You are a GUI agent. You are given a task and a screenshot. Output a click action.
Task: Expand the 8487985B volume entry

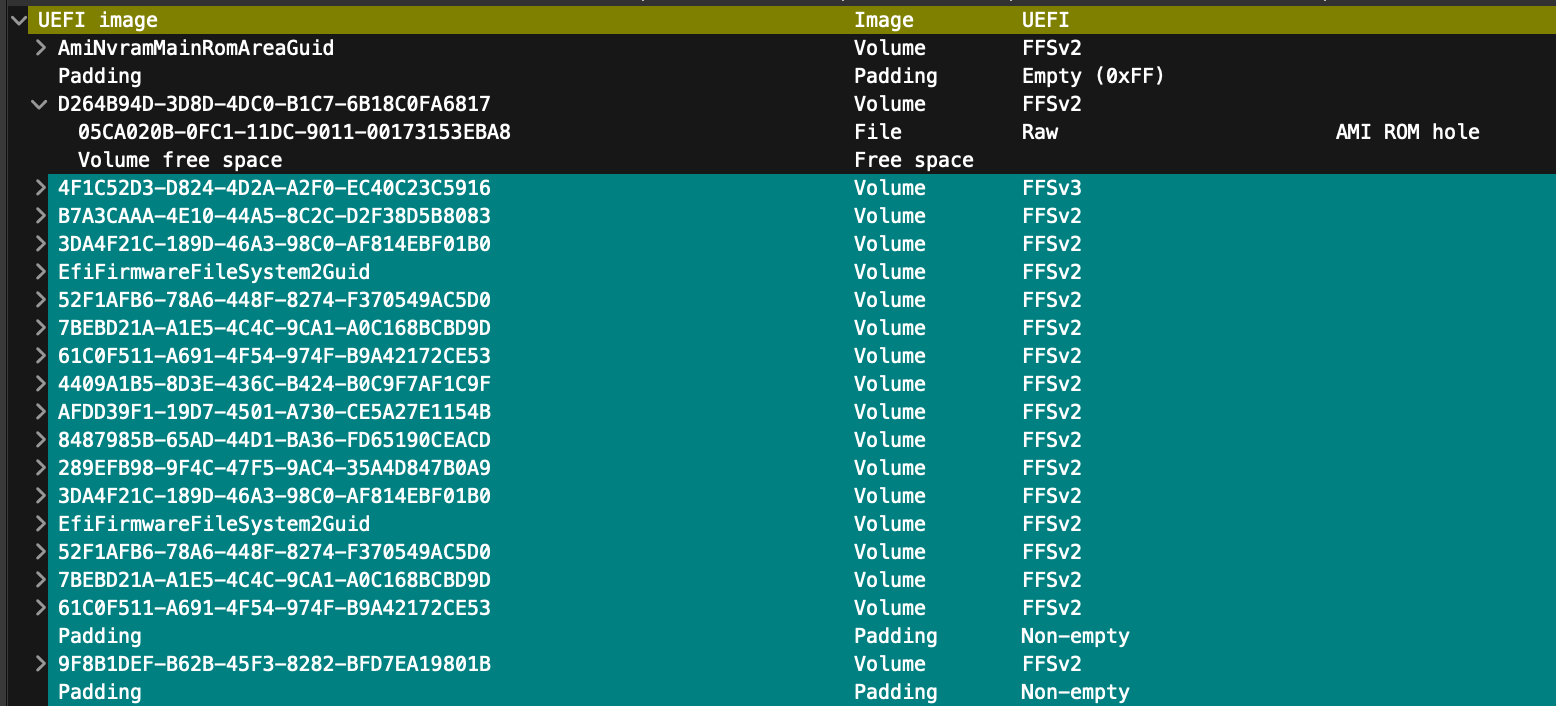(38, 439)
